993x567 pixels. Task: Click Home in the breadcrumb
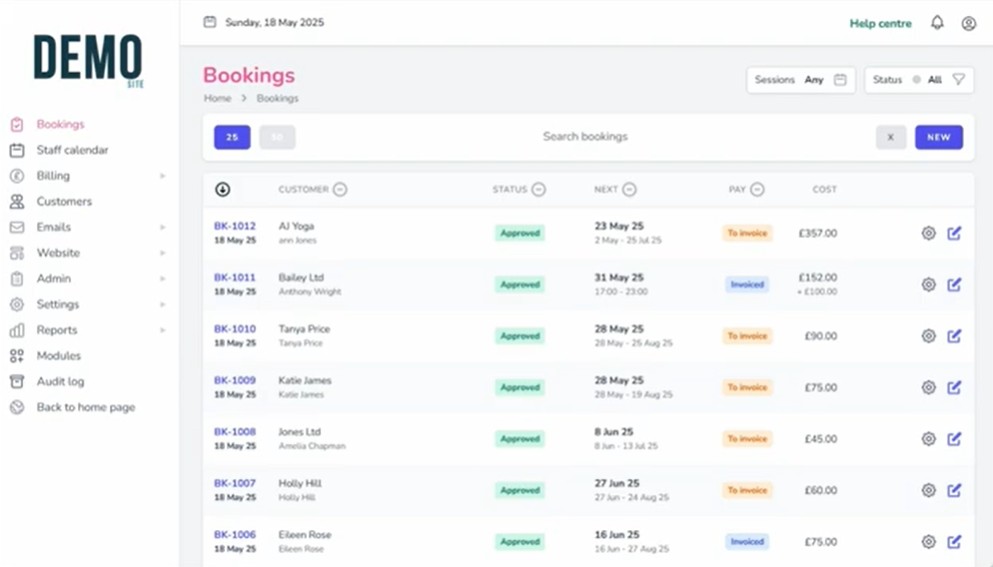[x=217, y=98]
